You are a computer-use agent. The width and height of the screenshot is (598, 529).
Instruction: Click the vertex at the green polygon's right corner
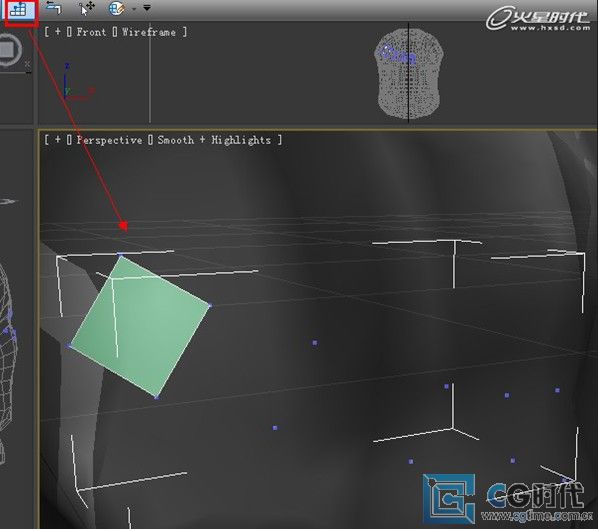pos(210,305)
